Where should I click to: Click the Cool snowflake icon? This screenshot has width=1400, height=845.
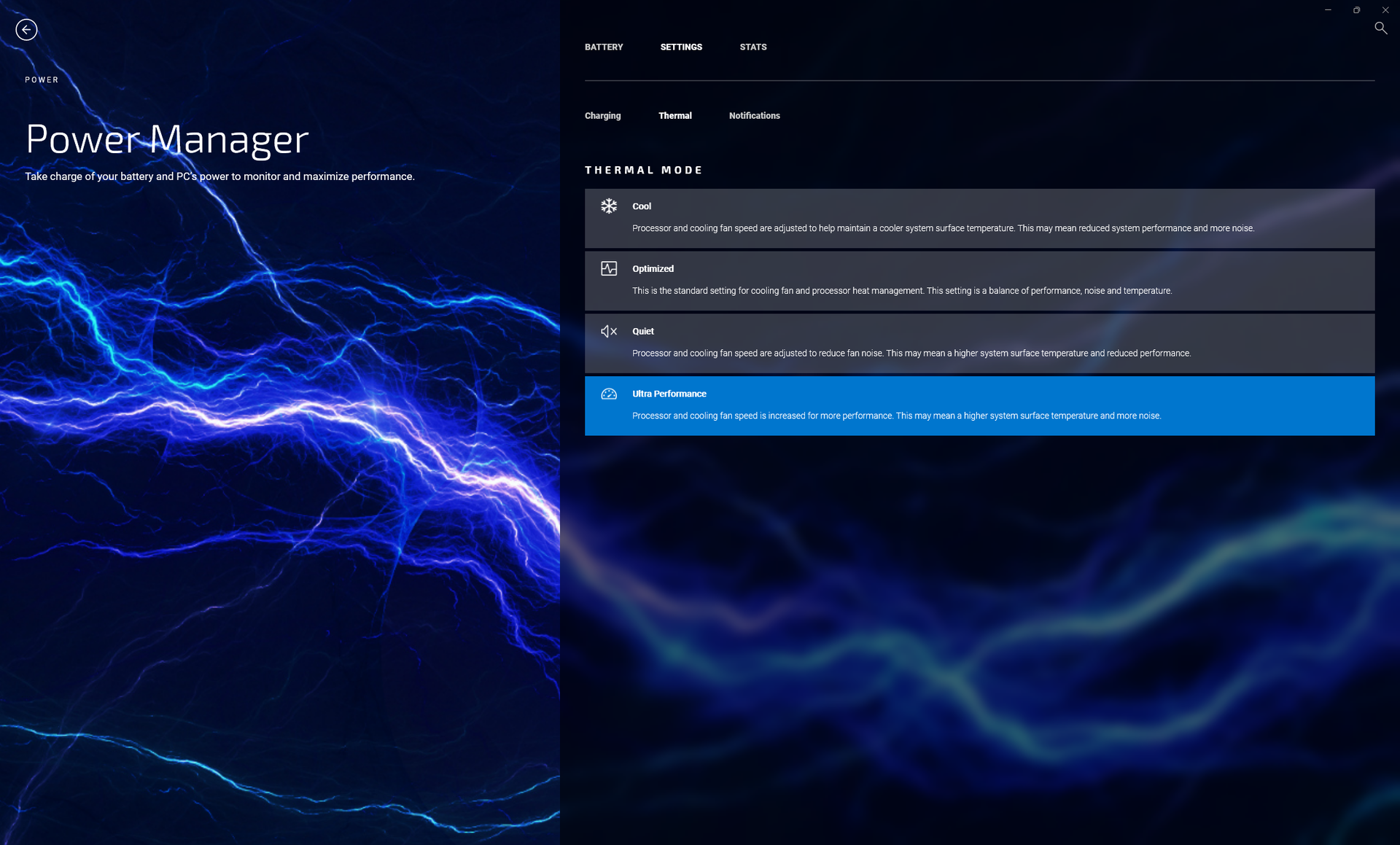609,206
